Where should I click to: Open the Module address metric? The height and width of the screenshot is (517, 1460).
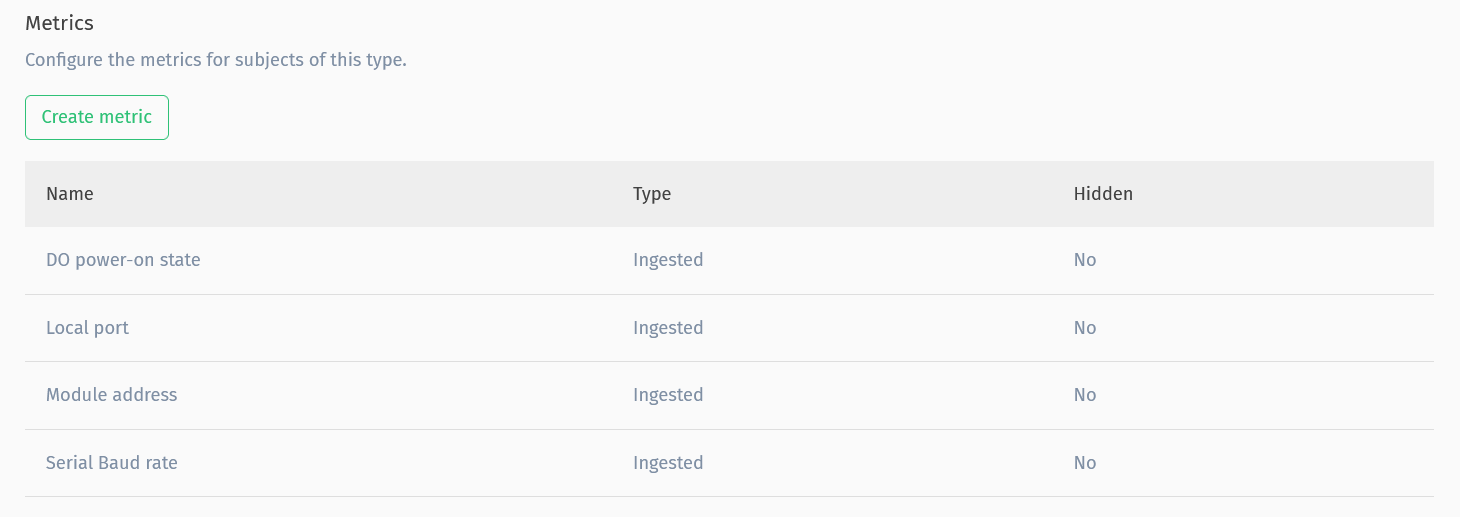click(111, 395)
